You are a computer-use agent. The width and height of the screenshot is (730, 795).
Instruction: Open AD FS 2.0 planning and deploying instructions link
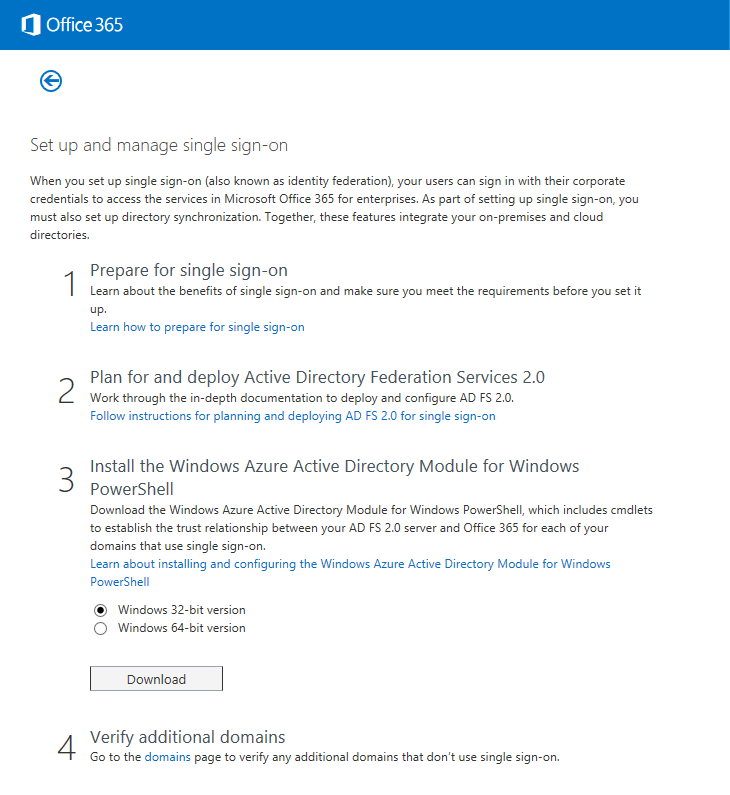(293, 416)
